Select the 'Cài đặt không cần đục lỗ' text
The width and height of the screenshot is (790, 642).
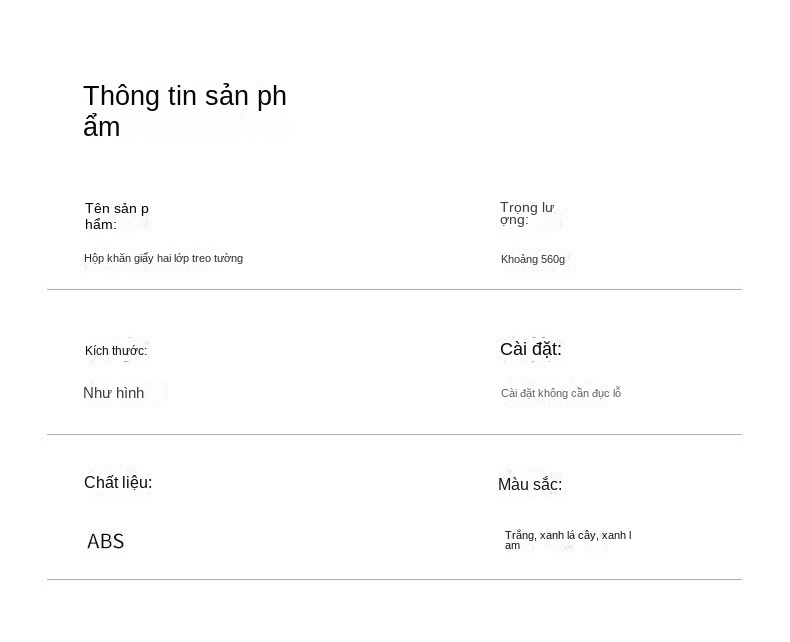(561, 394)
